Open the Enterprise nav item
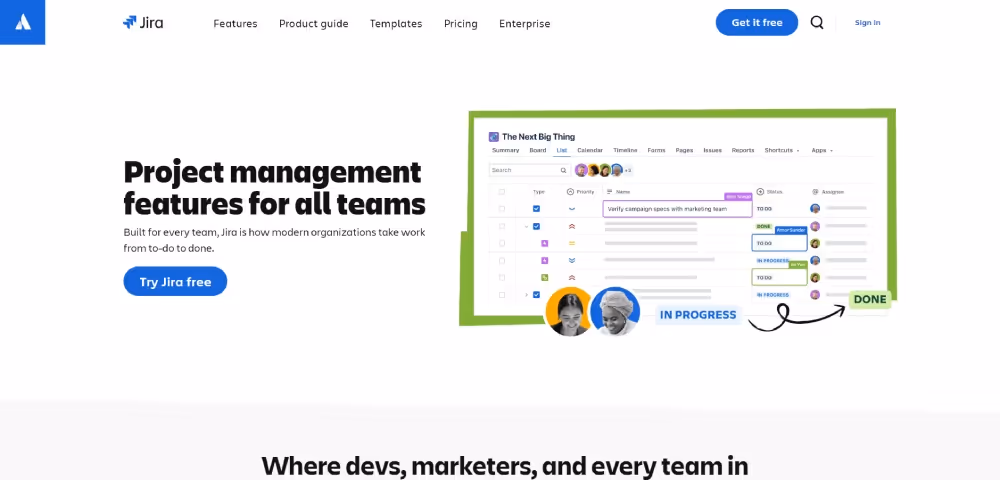This screenshot has width=1000, height=480. click(x=524, y=24)
